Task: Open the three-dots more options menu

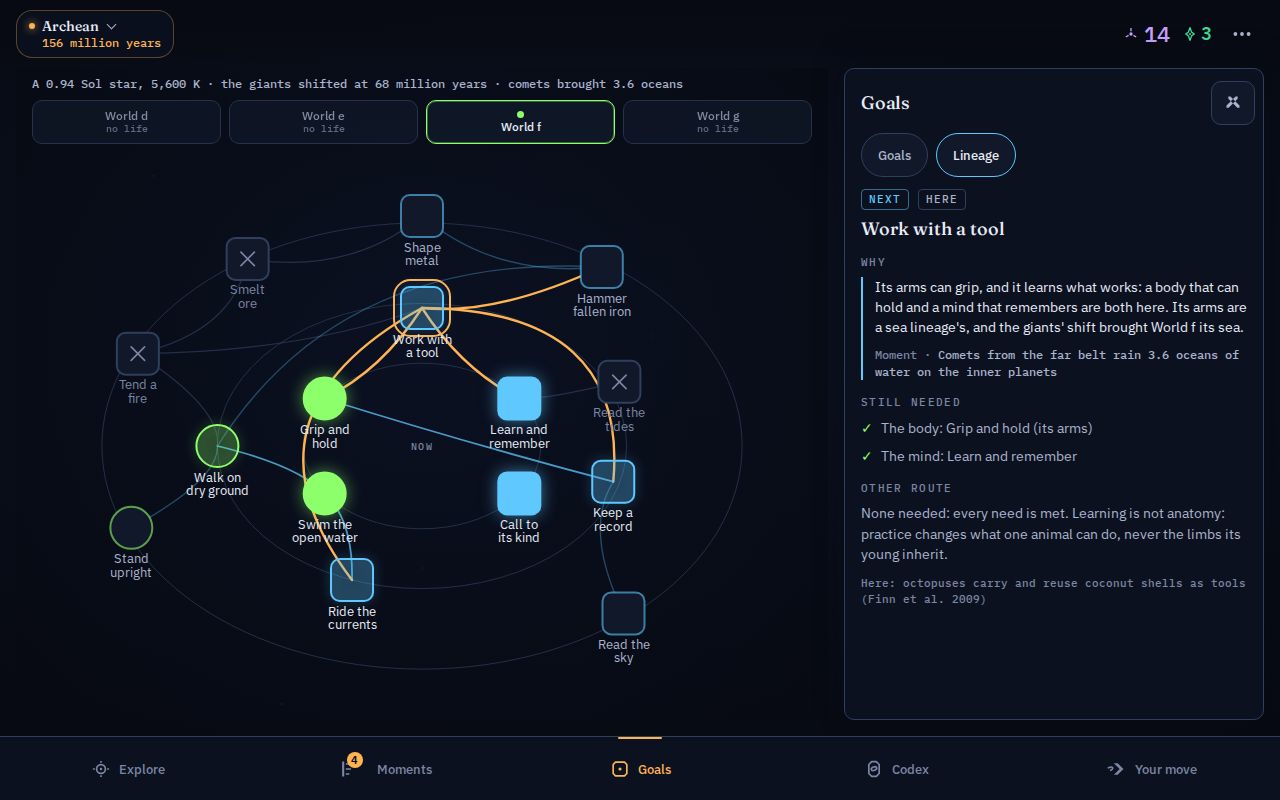Action: pos(1242,34)
